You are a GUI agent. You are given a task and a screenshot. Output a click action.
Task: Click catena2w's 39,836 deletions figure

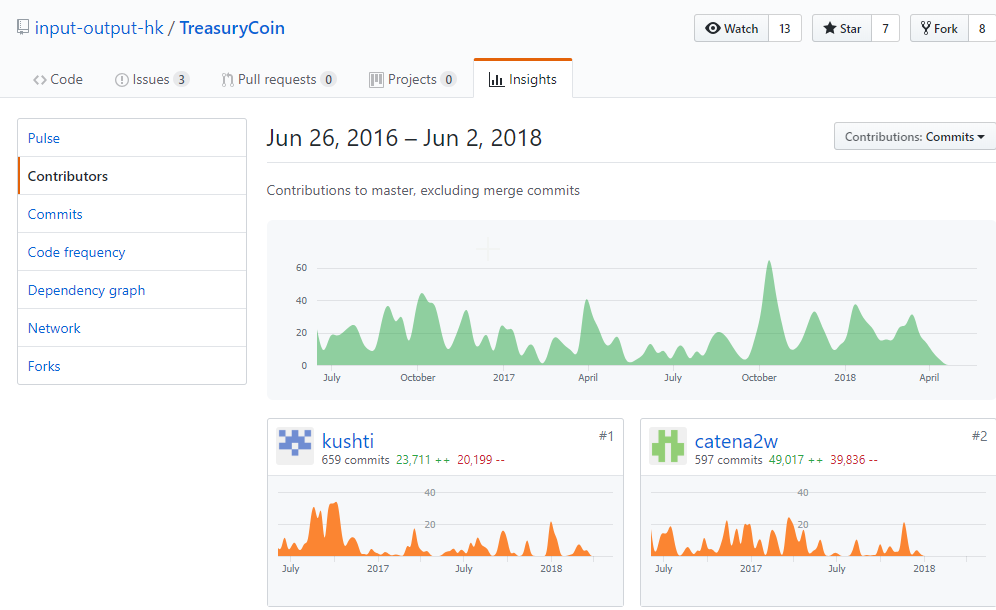[854, 460]
